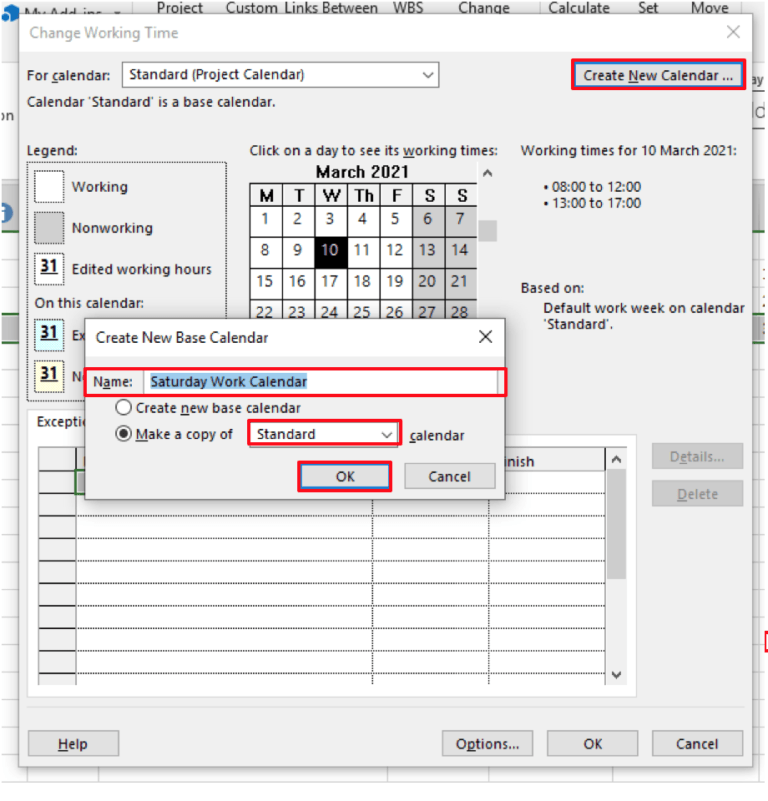The width and height of the screenshot is (768, 801).
Task: Close the Create New Base Calendar dialog
Action: tap(485, 337)
